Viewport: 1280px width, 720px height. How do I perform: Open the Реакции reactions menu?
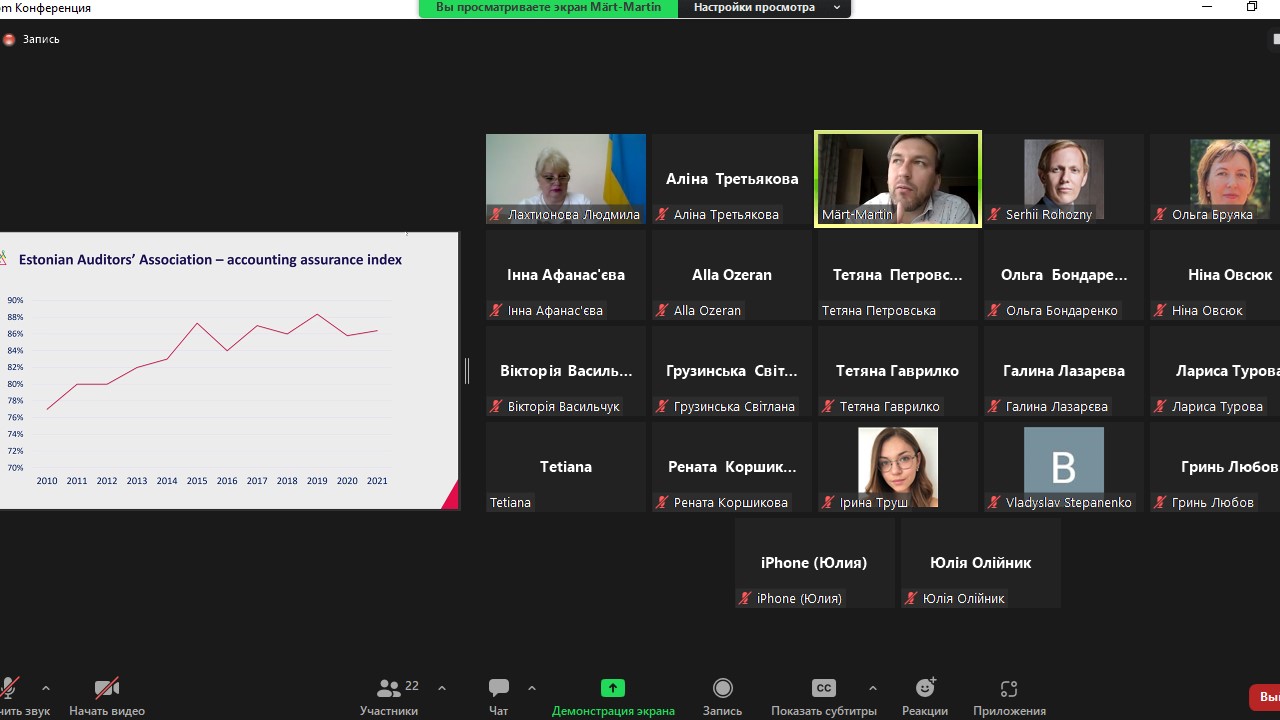924,696
